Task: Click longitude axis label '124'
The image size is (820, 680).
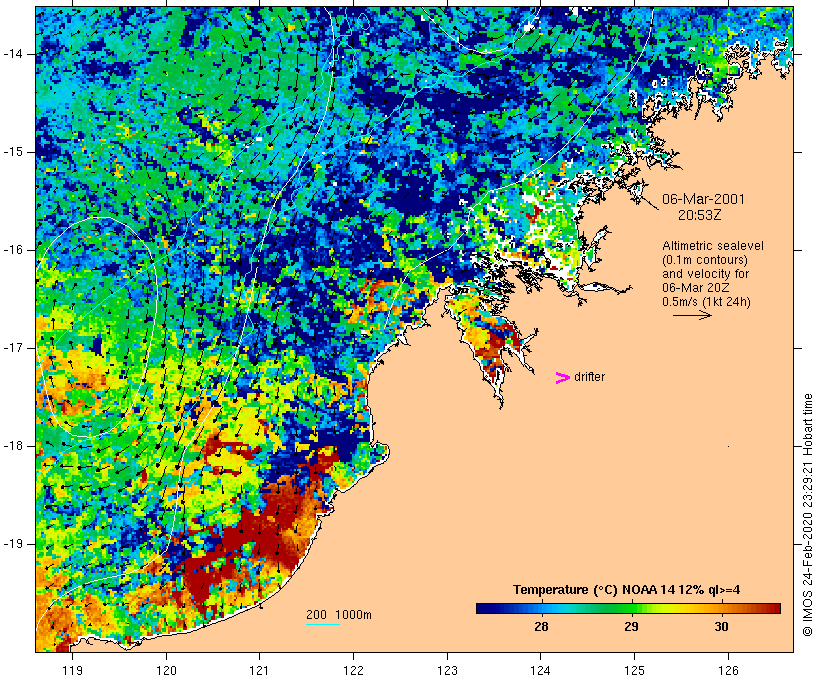Action: (541, 670)
